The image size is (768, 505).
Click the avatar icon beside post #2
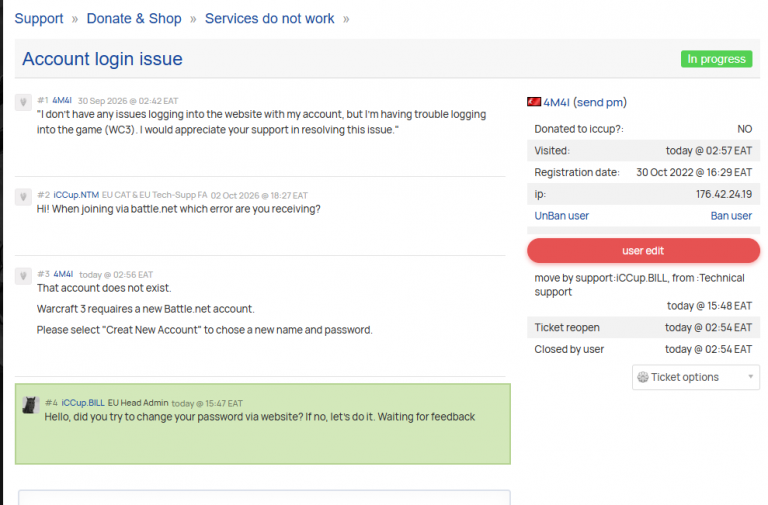pyautogui.click(x=23, y=197)
